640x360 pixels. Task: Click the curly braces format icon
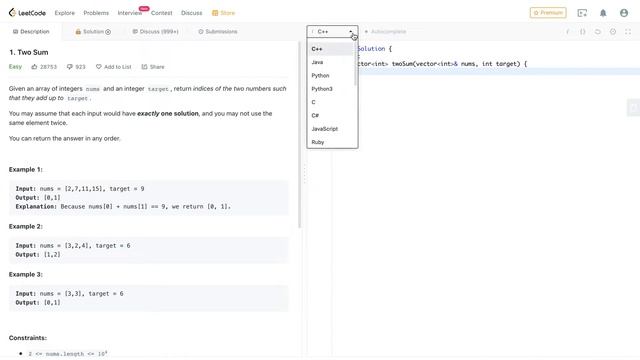pos(582,31)
